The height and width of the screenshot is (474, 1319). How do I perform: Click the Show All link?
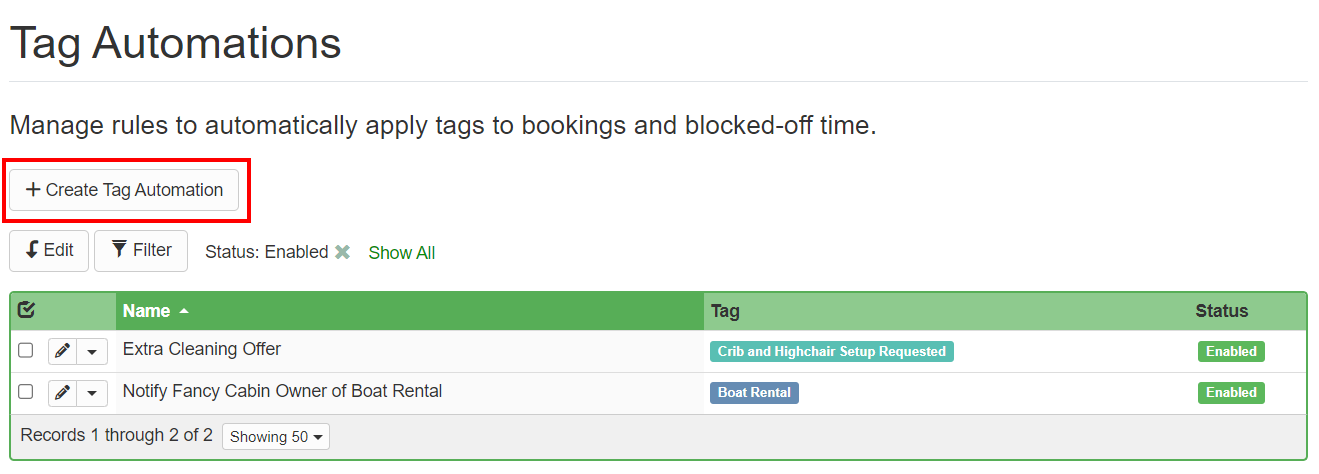click(x=401, y=253)
